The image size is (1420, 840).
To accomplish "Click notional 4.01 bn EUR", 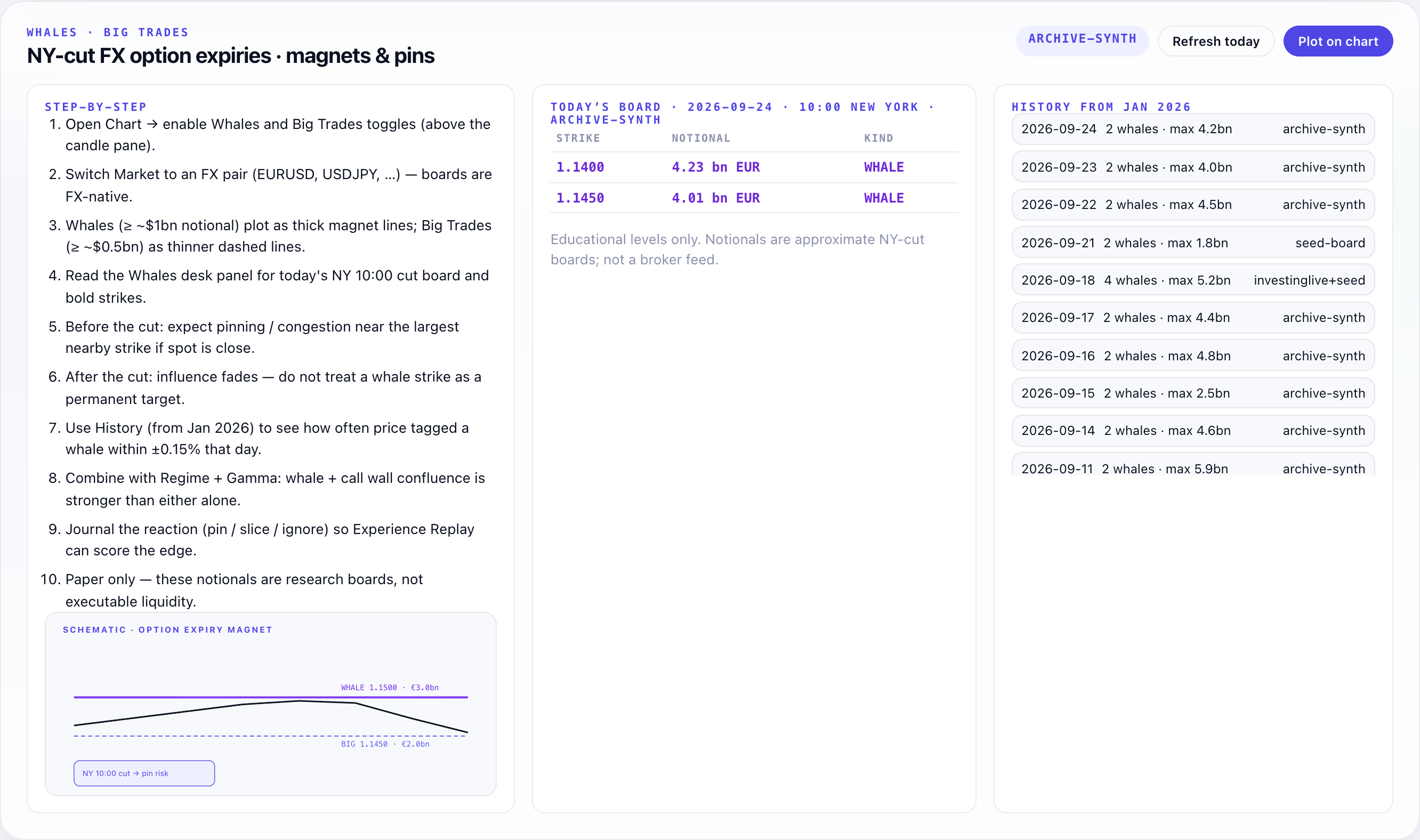I will pos(715,198).
